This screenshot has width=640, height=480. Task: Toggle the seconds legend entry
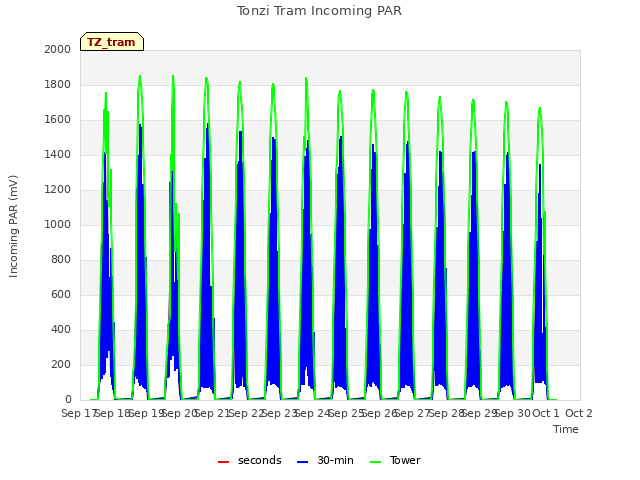click(250, 460)
